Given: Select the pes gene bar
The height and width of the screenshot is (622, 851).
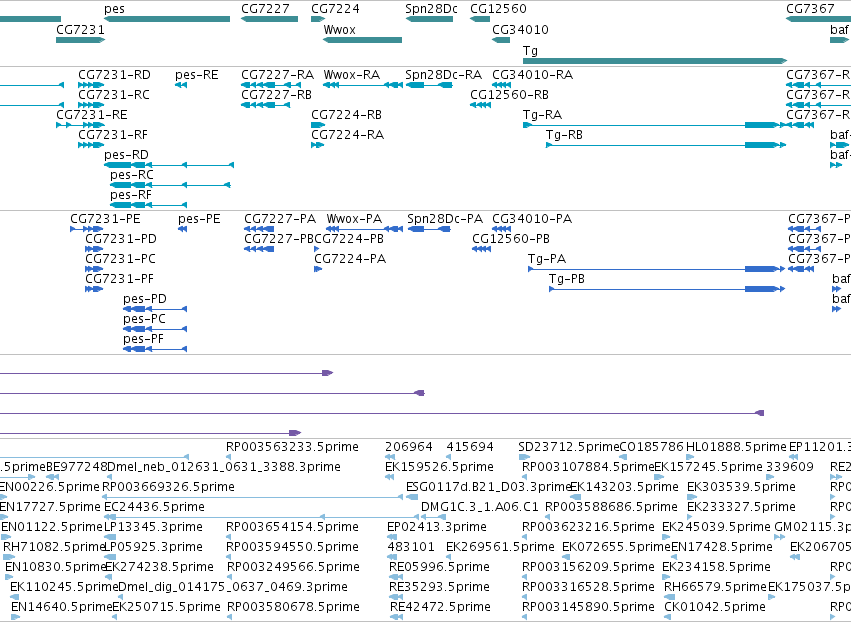Looking at the screenshot, I should [167, 19].
